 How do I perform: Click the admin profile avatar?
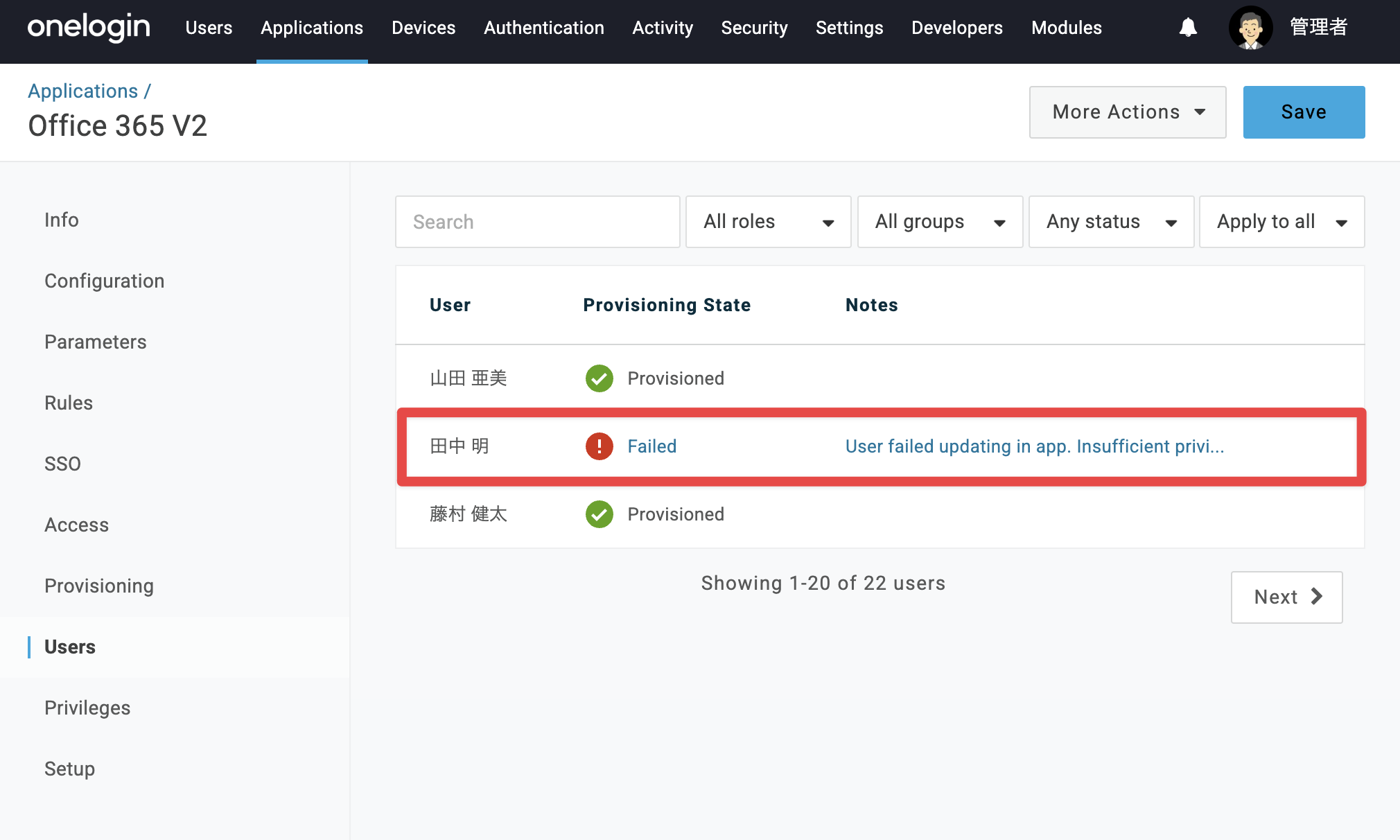(1250, 28)
